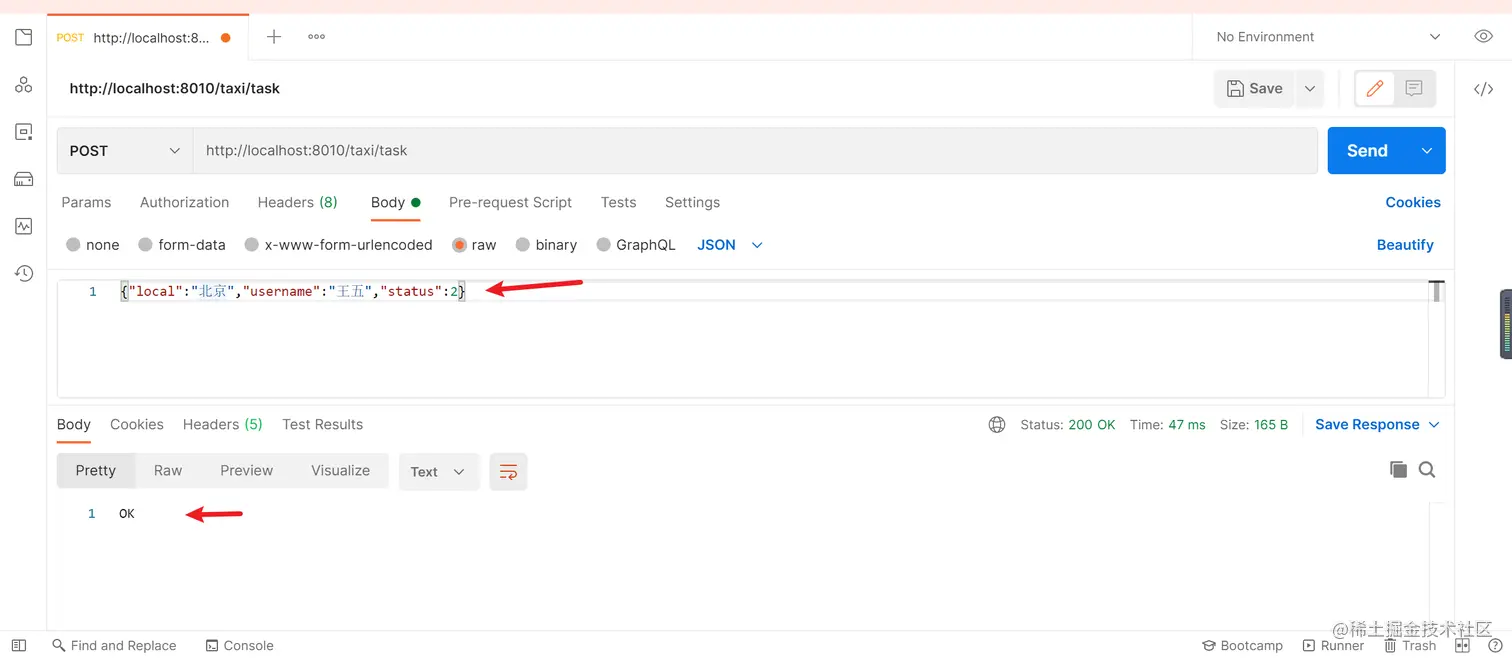Viewport: 1512px width, 659px height.
Task: Open the tab options ellipsis menu
Action: pyautogui.click(x=316, y=37)
